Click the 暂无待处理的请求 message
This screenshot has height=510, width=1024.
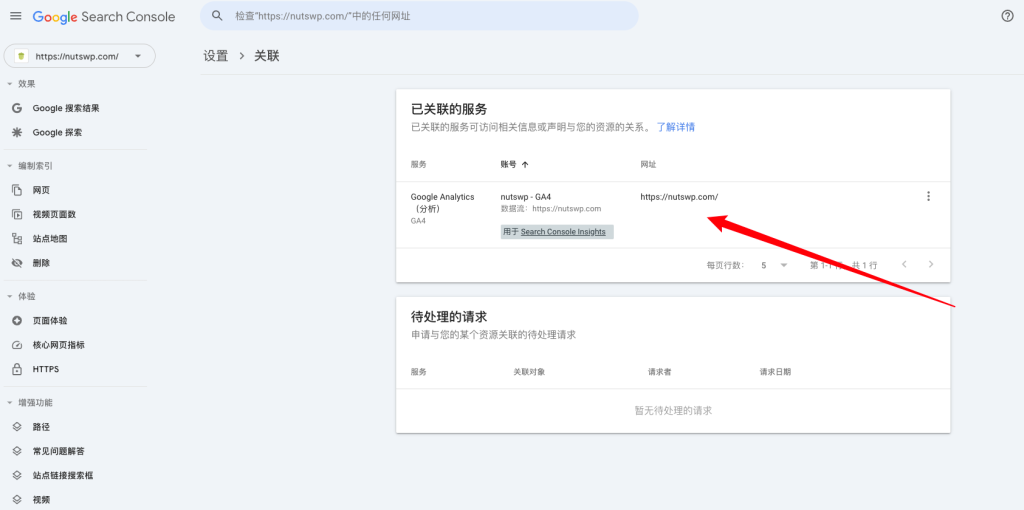click(x=673, y=411)
